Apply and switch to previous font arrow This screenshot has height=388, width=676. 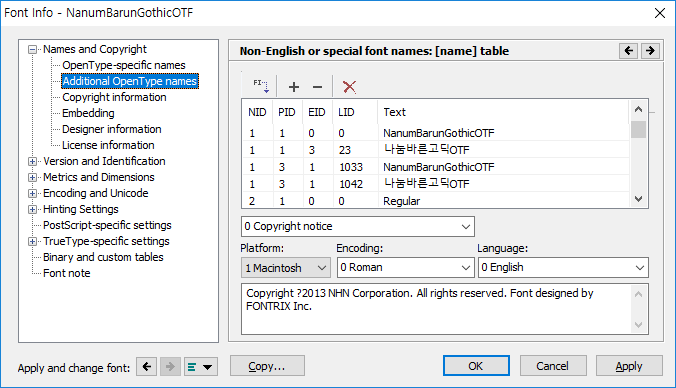click(147, 367)
